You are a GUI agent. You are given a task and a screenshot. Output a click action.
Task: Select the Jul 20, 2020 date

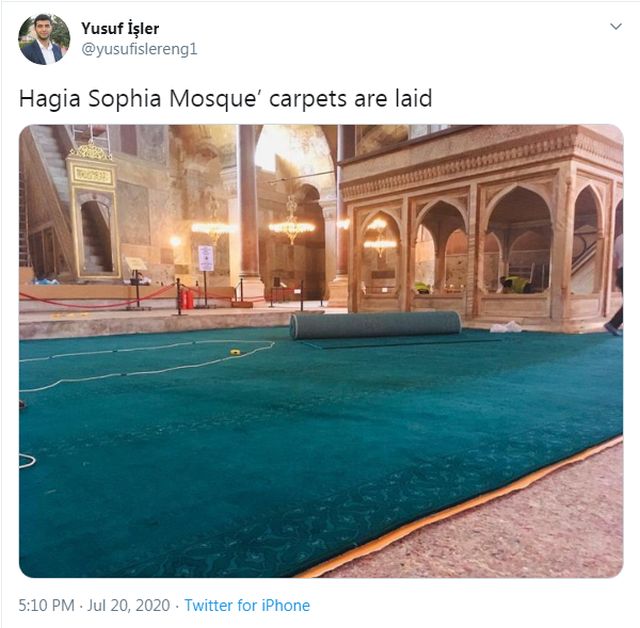(129, 605)
